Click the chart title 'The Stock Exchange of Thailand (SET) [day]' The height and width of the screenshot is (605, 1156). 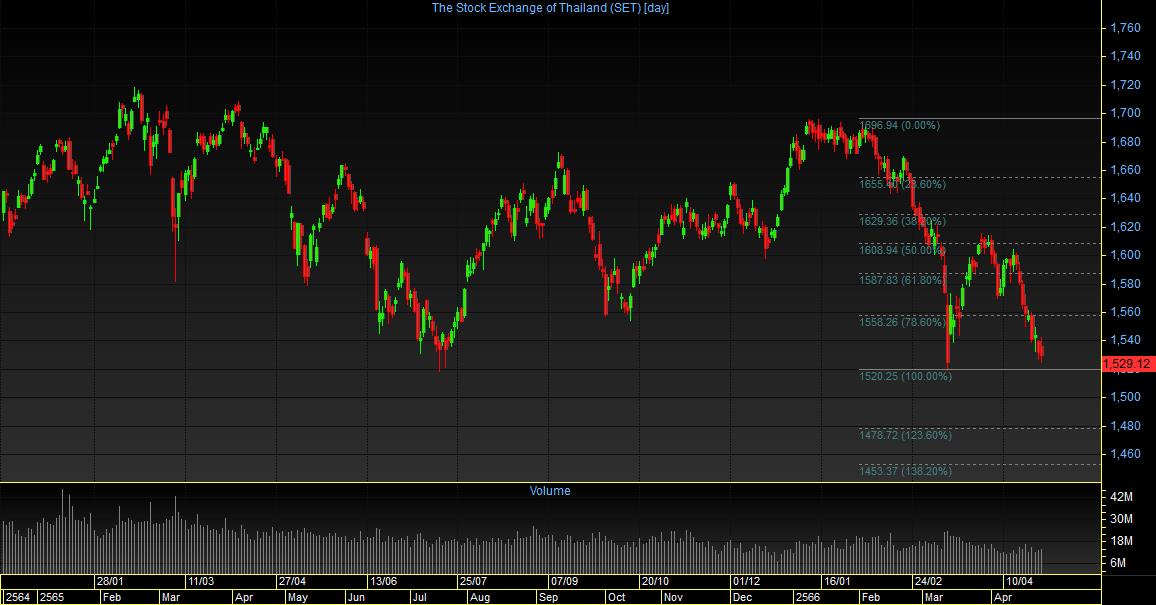[550, 8]
